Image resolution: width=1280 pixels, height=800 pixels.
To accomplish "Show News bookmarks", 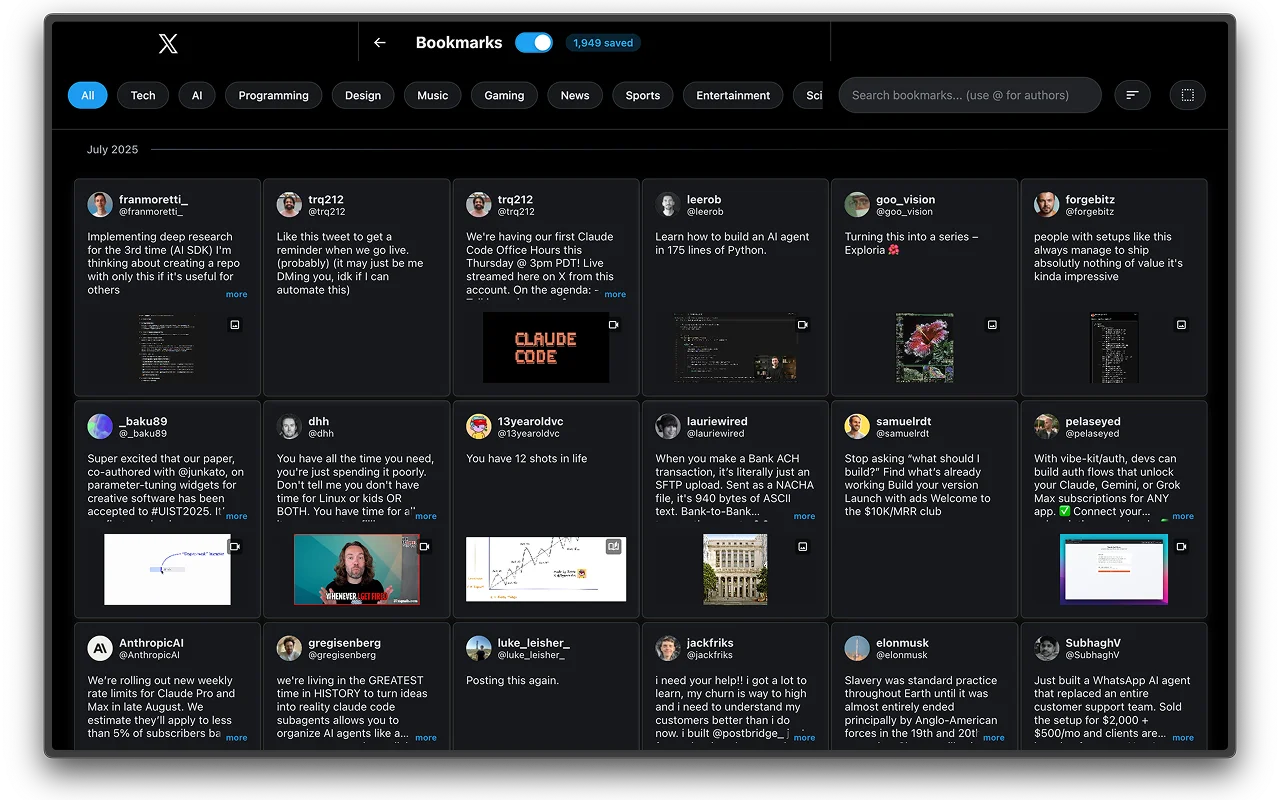I will click(x=575, y=95).
